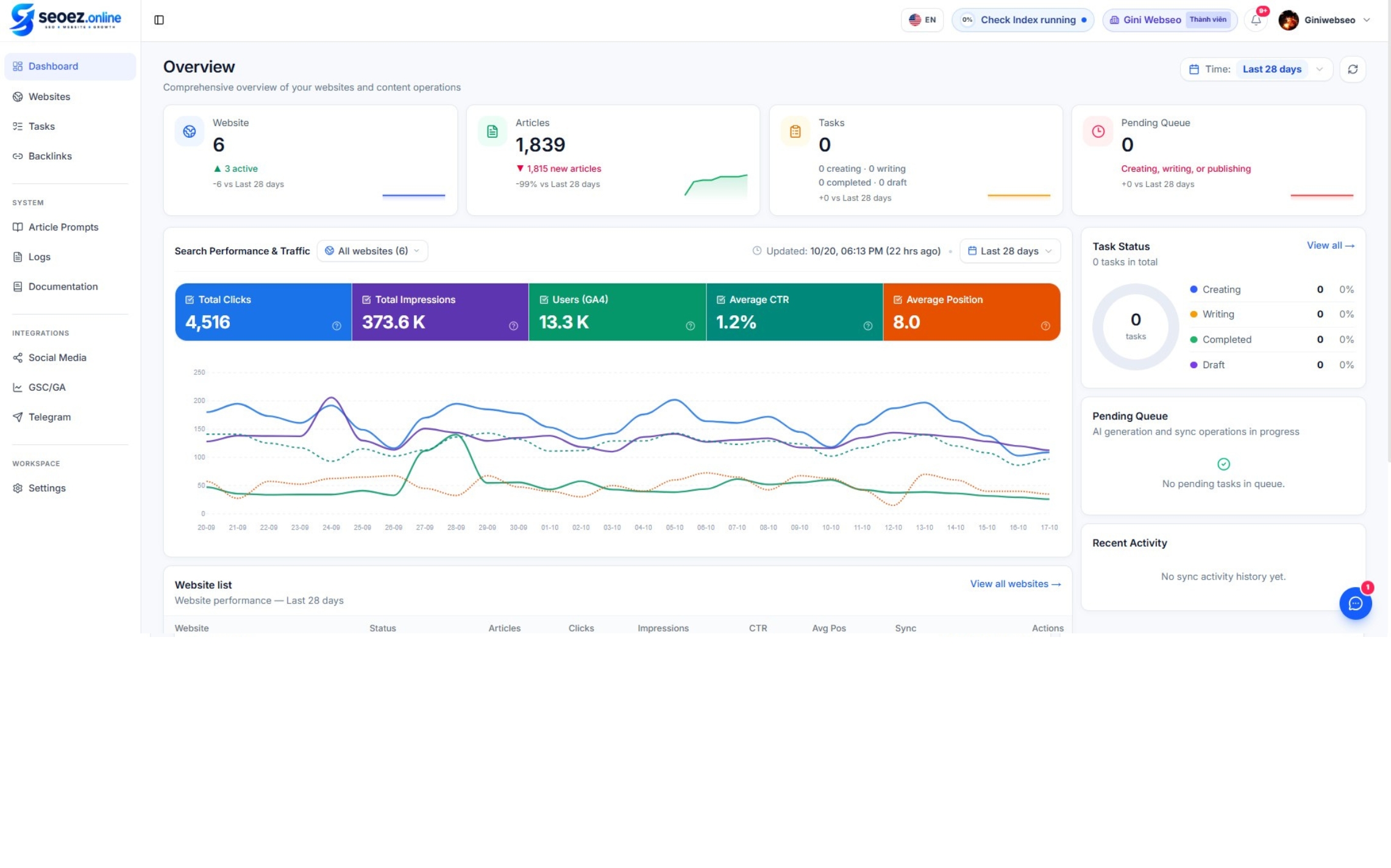Screen dimensions: 1391x868
Task: Toggle the Total Clicks metric checkbox
Action: coord(190,300)
